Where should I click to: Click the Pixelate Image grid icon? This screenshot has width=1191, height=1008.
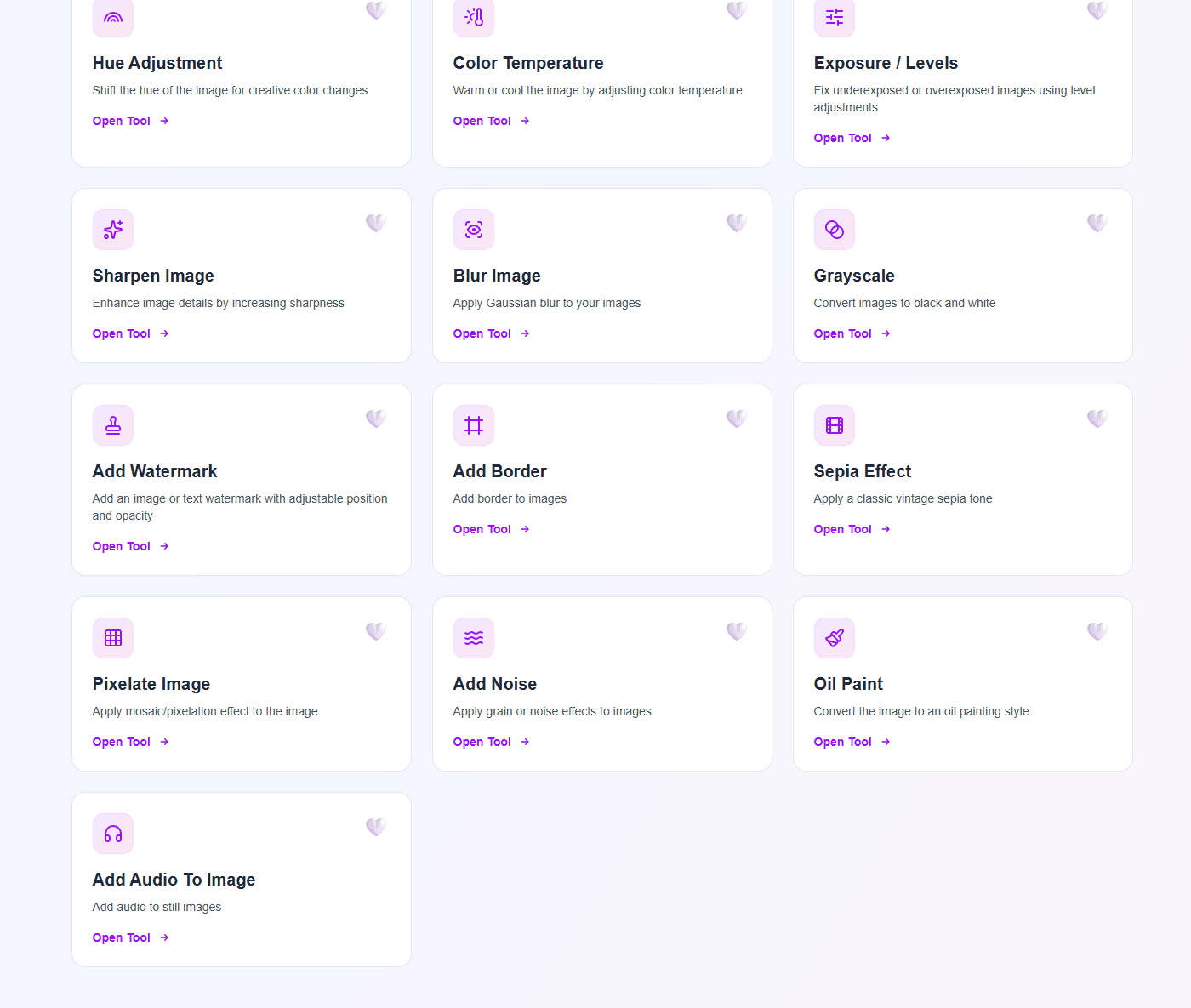pos(113,638)
